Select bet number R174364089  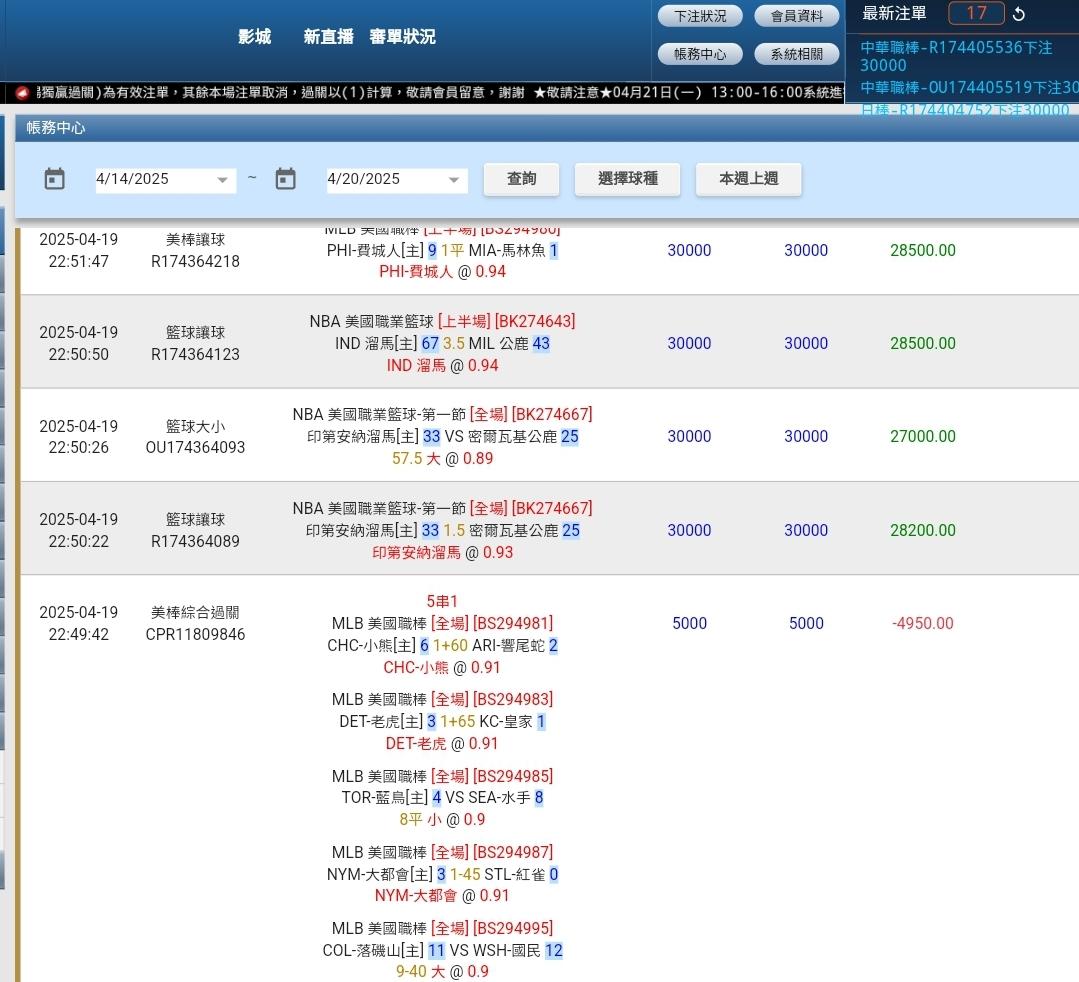tap(195, 542)
